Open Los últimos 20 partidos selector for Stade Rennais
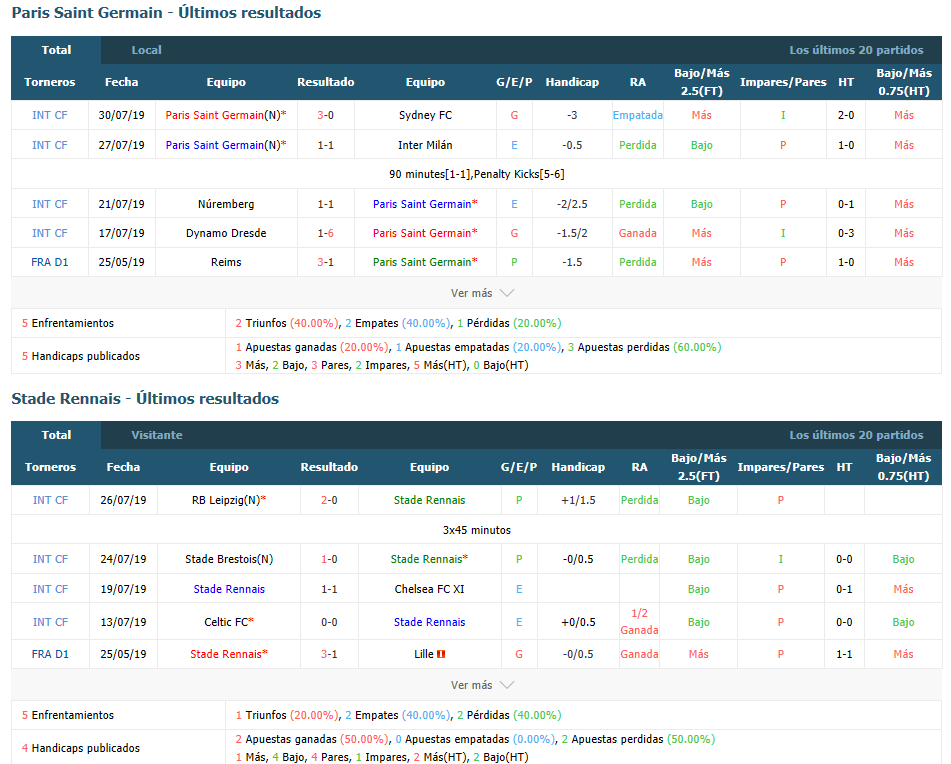This screenshot has height=764, width=951. point(856,435)
